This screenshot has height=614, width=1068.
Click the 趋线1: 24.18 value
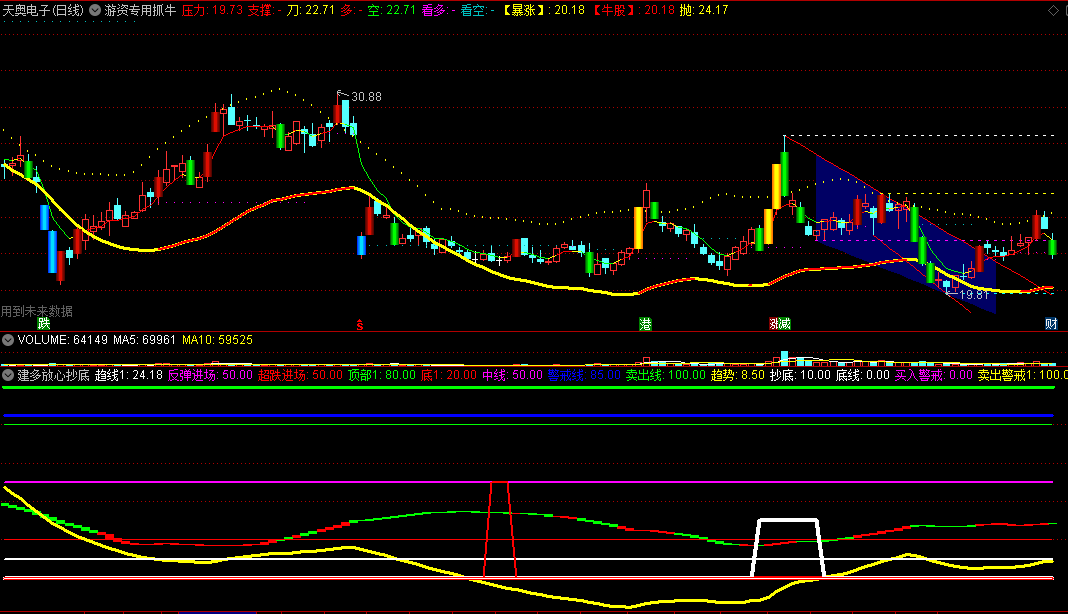point(129,375)
